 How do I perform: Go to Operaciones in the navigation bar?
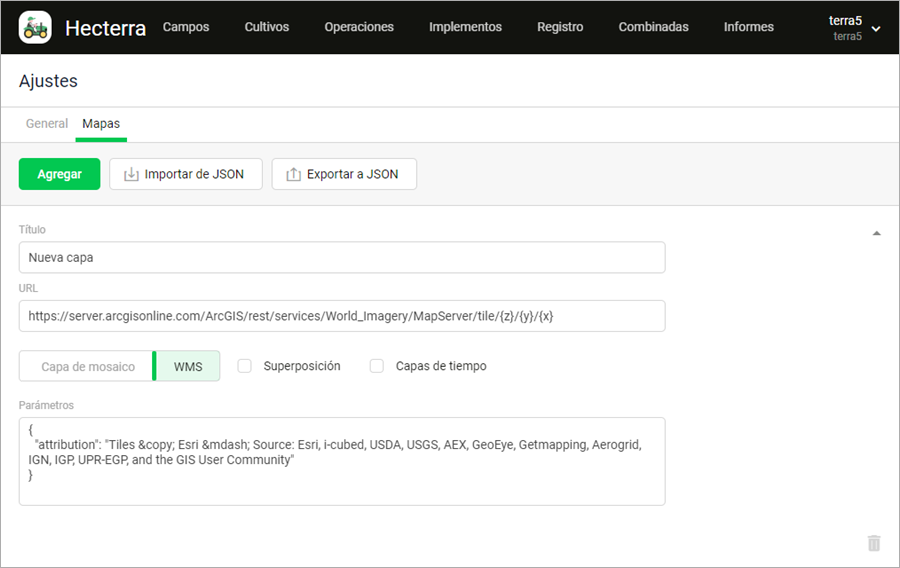click(x=359, y=27)
